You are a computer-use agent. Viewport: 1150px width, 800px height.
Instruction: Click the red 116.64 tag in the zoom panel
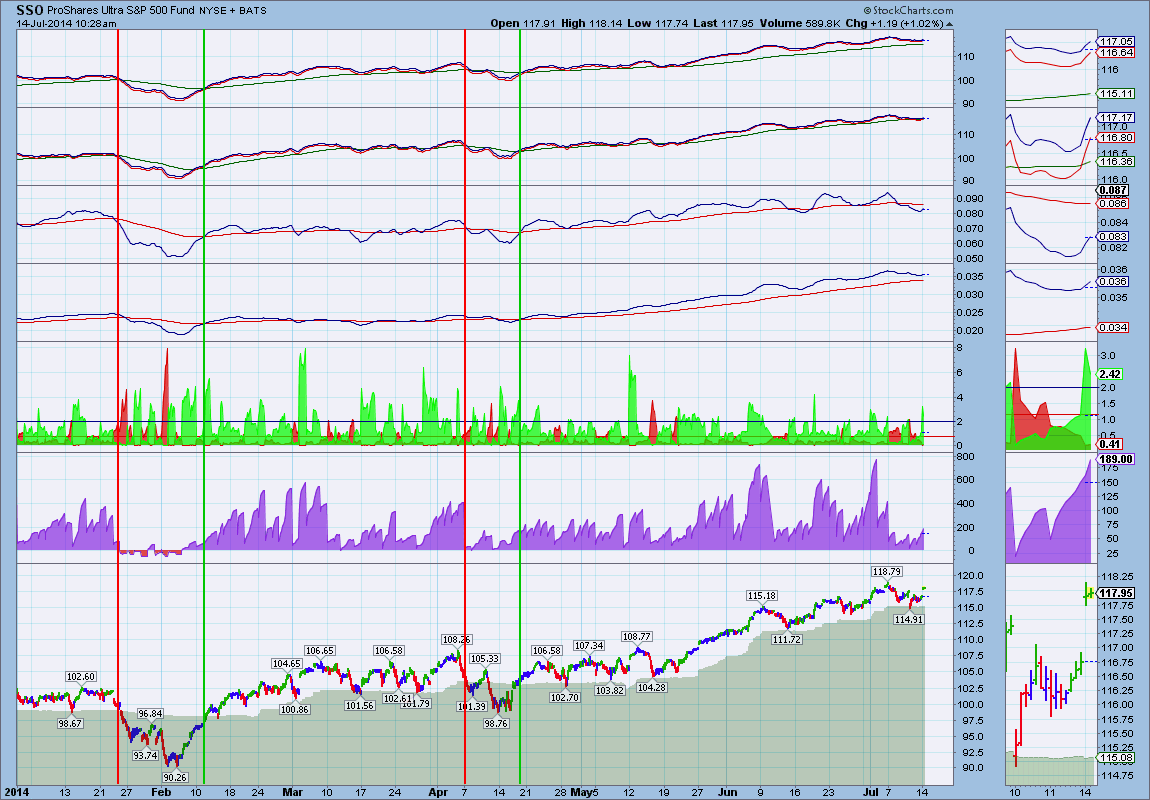(1116, 53)
